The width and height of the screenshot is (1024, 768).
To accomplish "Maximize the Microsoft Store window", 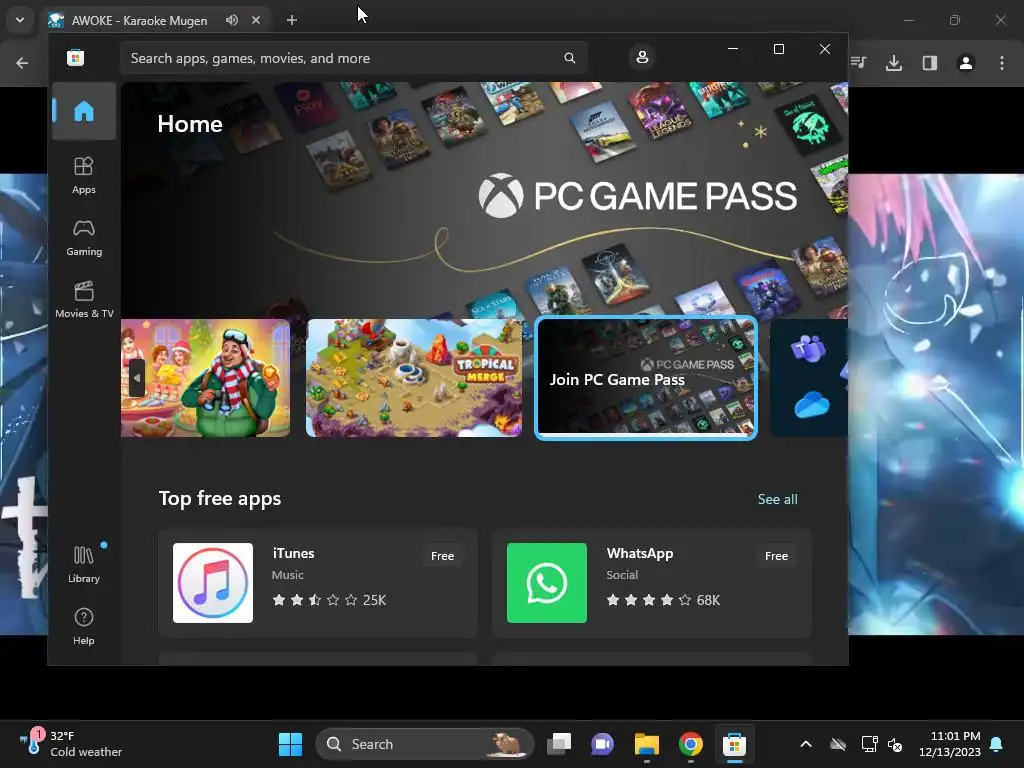I will 778,49.
